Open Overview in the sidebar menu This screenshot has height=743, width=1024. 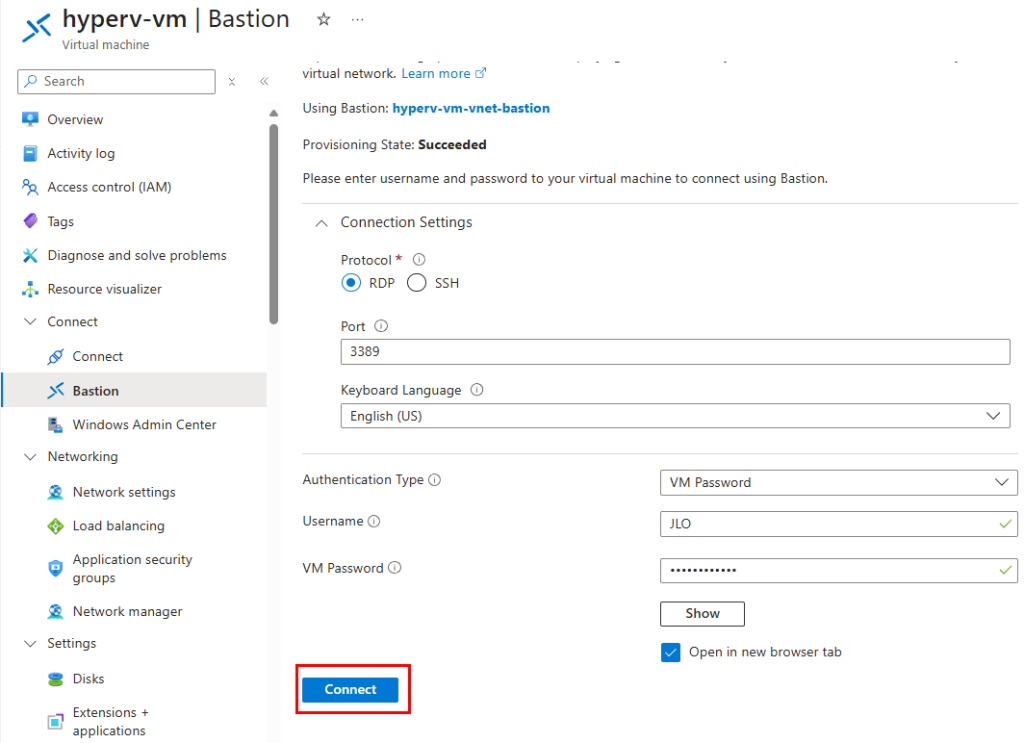pos(74,119)
